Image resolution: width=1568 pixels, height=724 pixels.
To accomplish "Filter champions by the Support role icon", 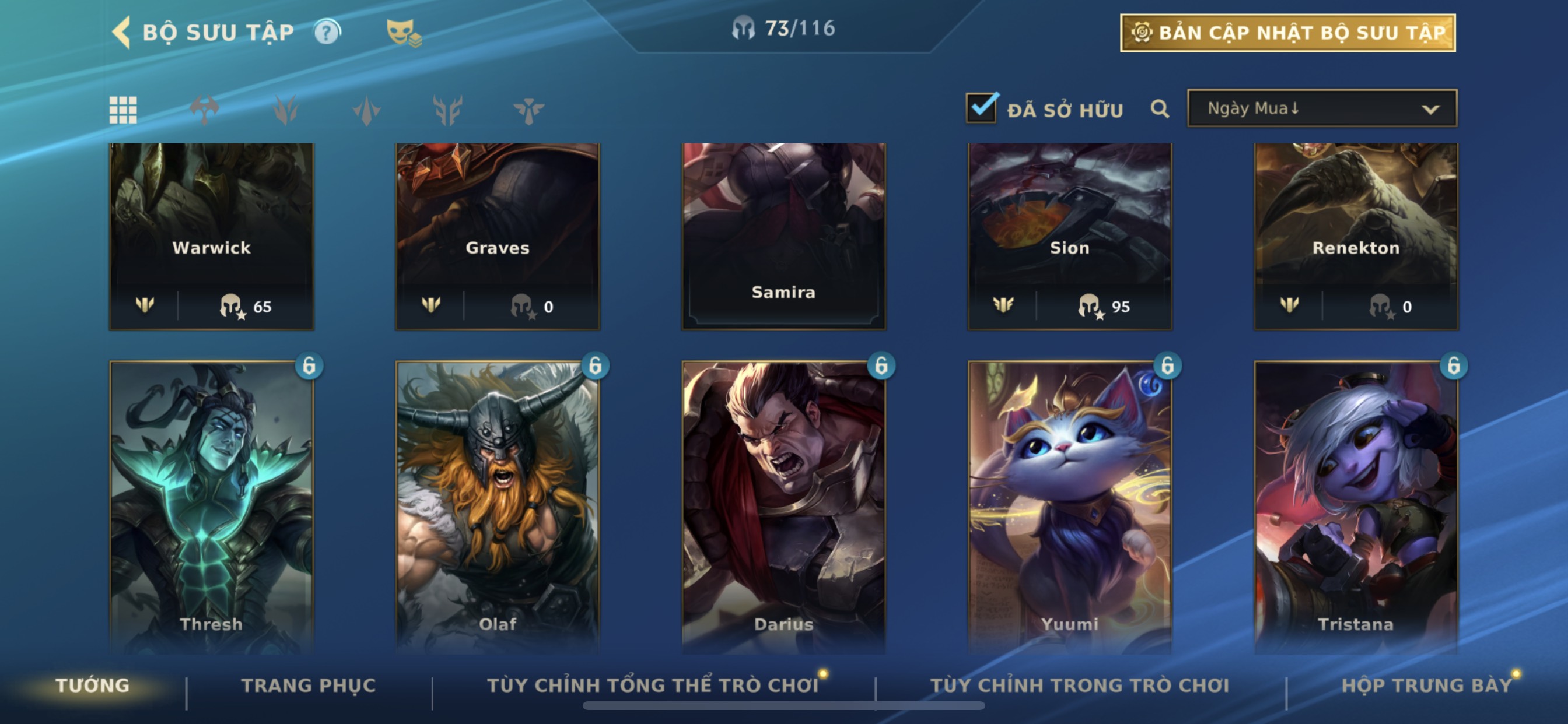I will pyautogui.click(x=528, y=110).
